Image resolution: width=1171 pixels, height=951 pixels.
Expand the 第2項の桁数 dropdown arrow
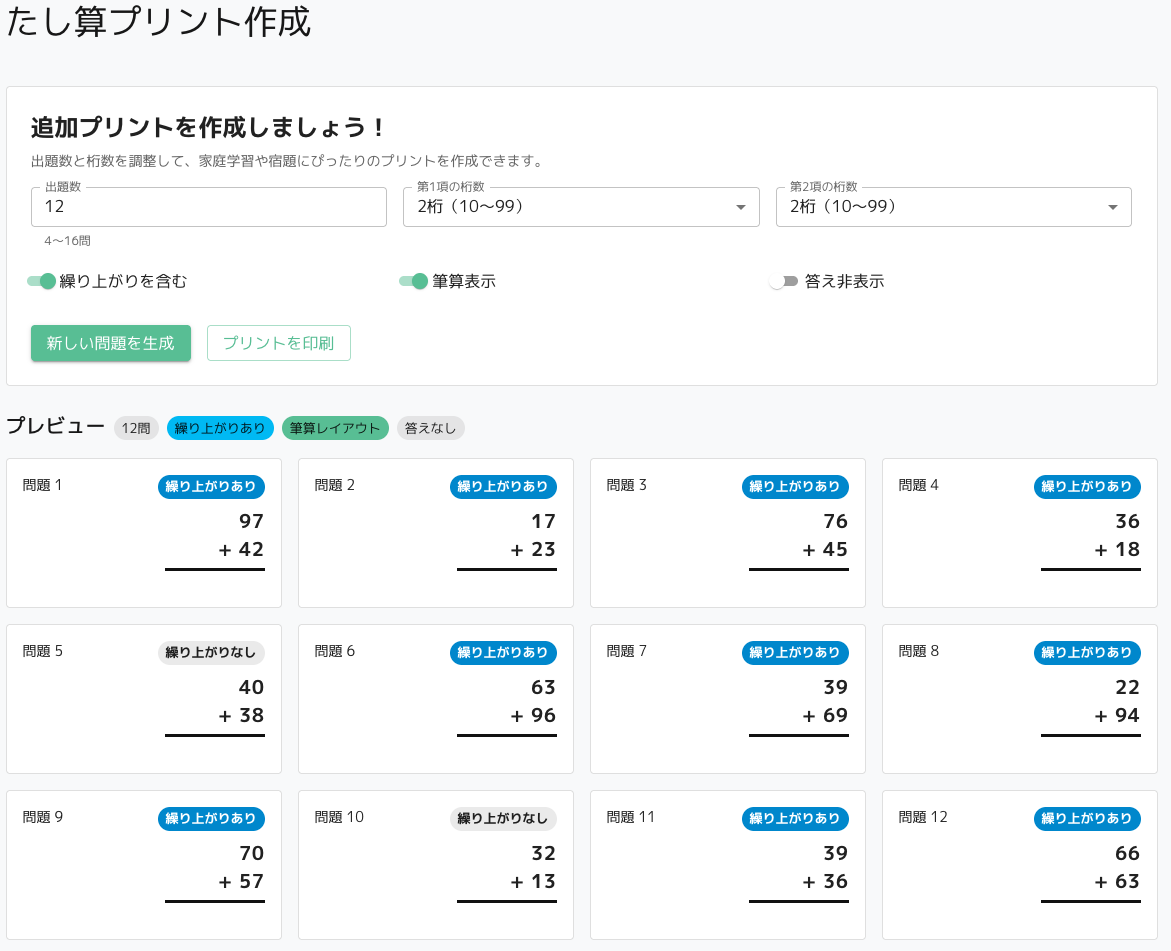click(x=1112, y=207)
